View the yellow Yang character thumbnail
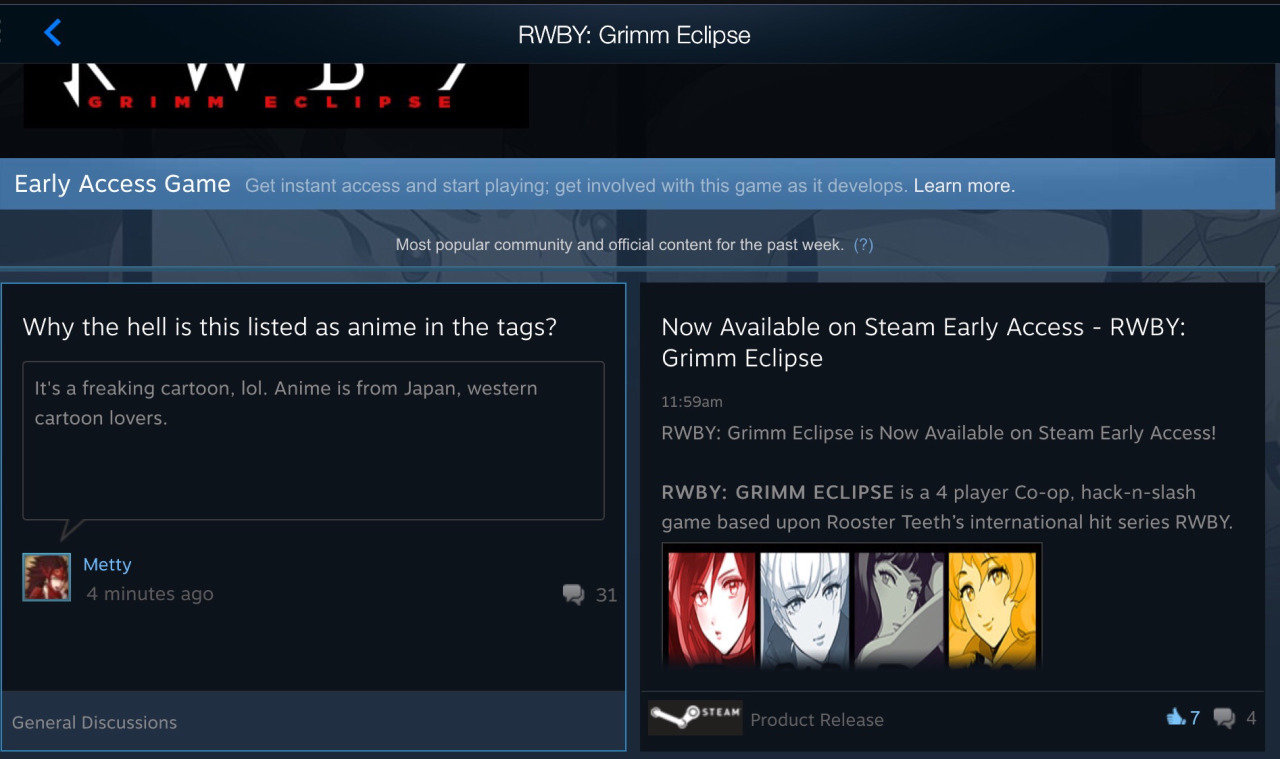The width and height of the screenshot is (1280, 759). click(993, 609)
